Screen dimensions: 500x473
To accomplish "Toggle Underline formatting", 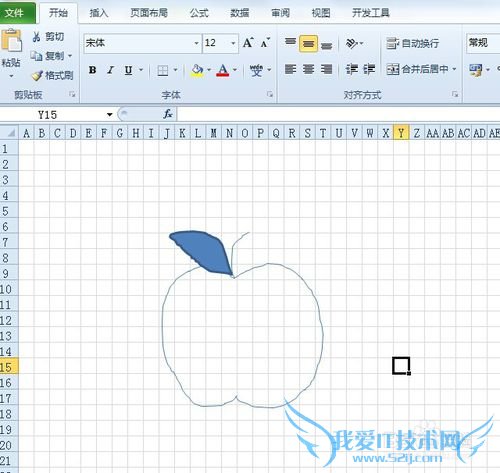I will tap(128, 70).
